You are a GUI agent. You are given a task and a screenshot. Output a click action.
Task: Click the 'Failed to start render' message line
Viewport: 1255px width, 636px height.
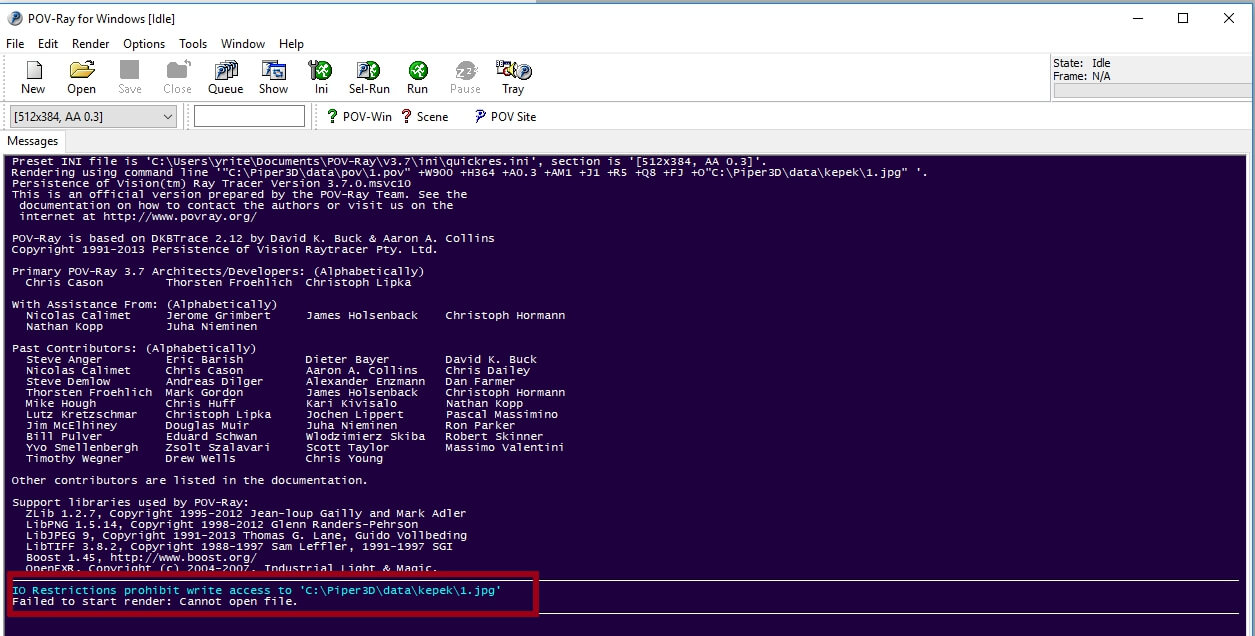(154, 602)
